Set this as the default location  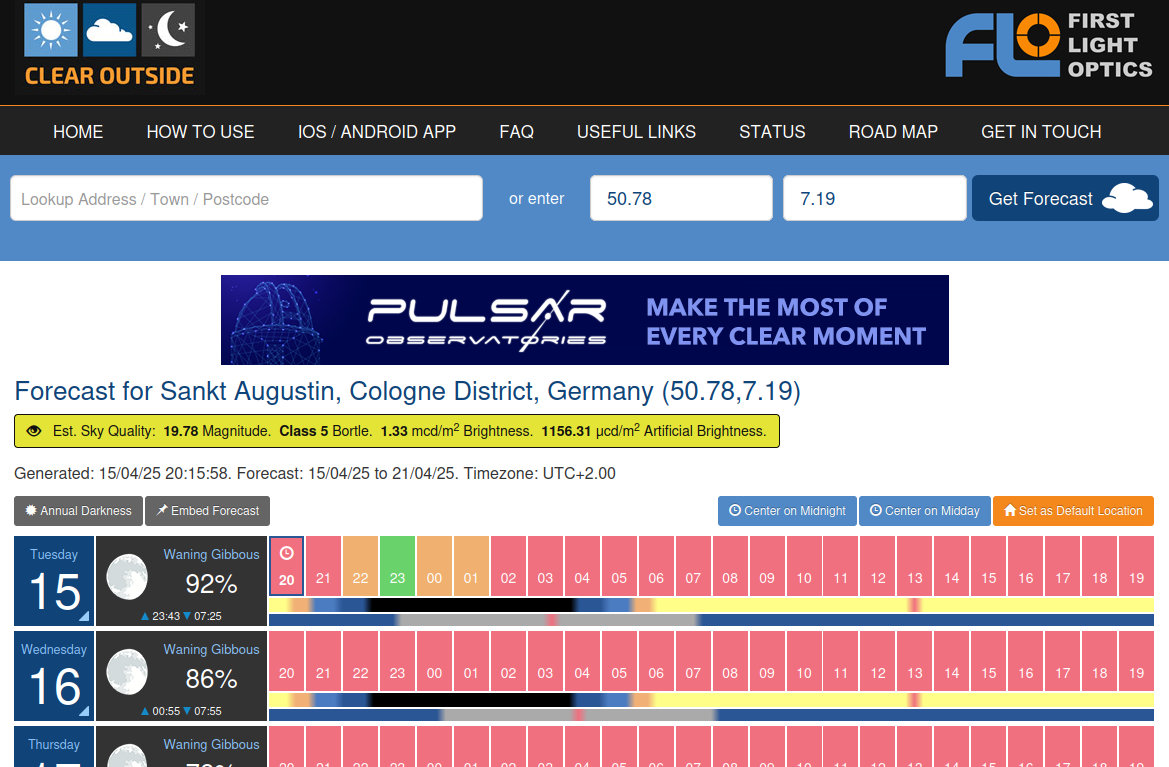tap(1074, 511)
